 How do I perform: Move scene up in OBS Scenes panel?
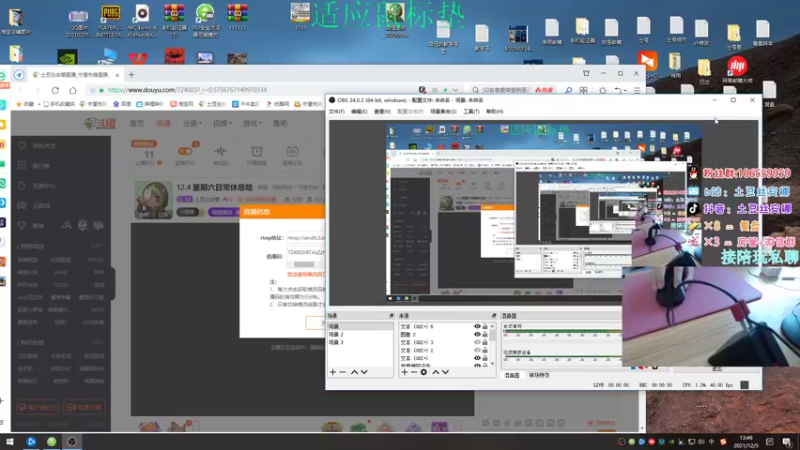point(354,372)
